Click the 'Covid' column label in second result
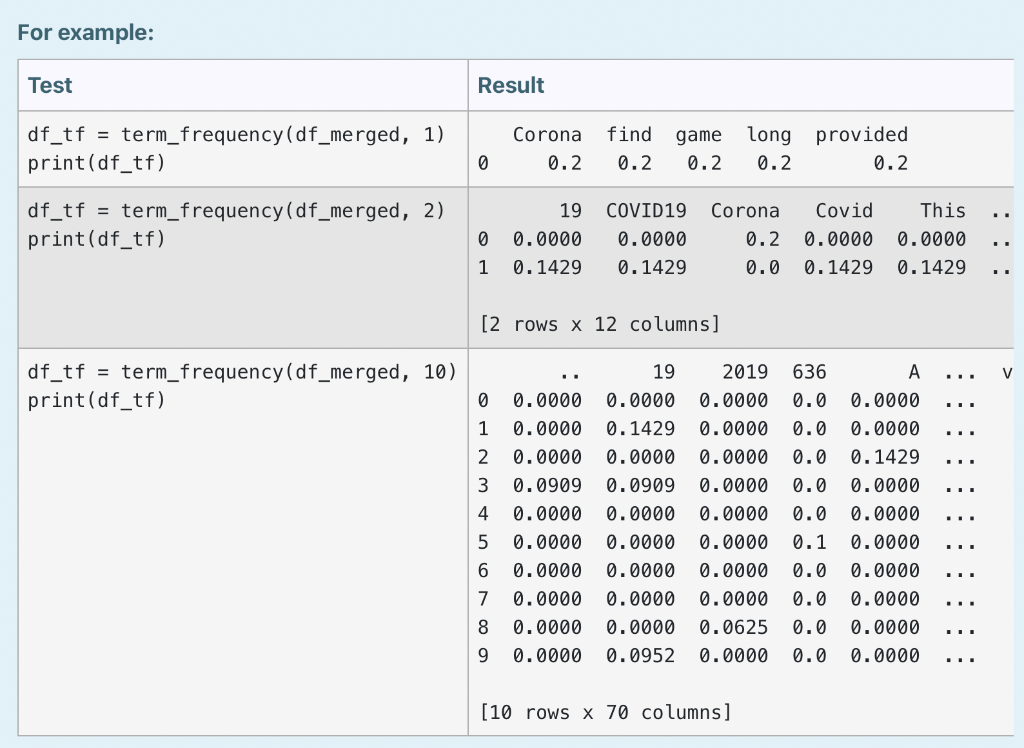 (x=844, y=211)
